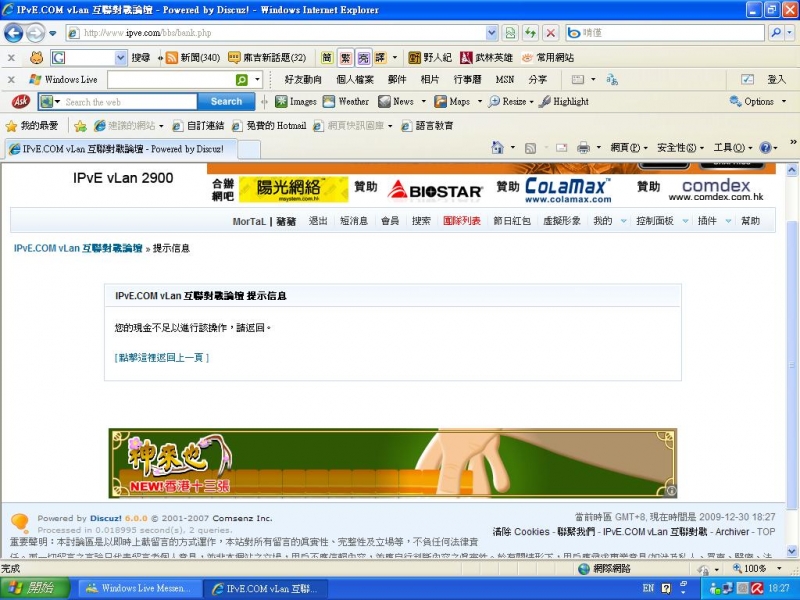
Task: Click the Print icon in command bar
Action: 583,148
